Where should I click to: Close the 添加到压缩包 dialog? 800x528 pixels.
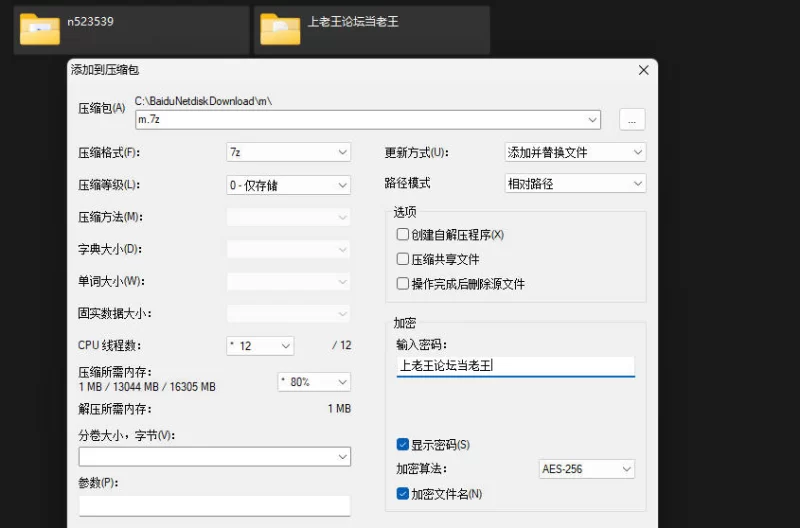tap(643, 70)
